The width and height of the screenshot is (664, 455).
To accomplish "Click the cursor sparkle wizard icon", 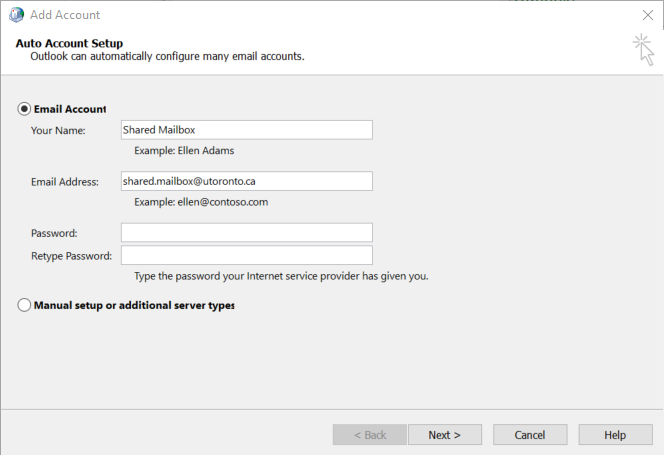I will click(644, 50).
